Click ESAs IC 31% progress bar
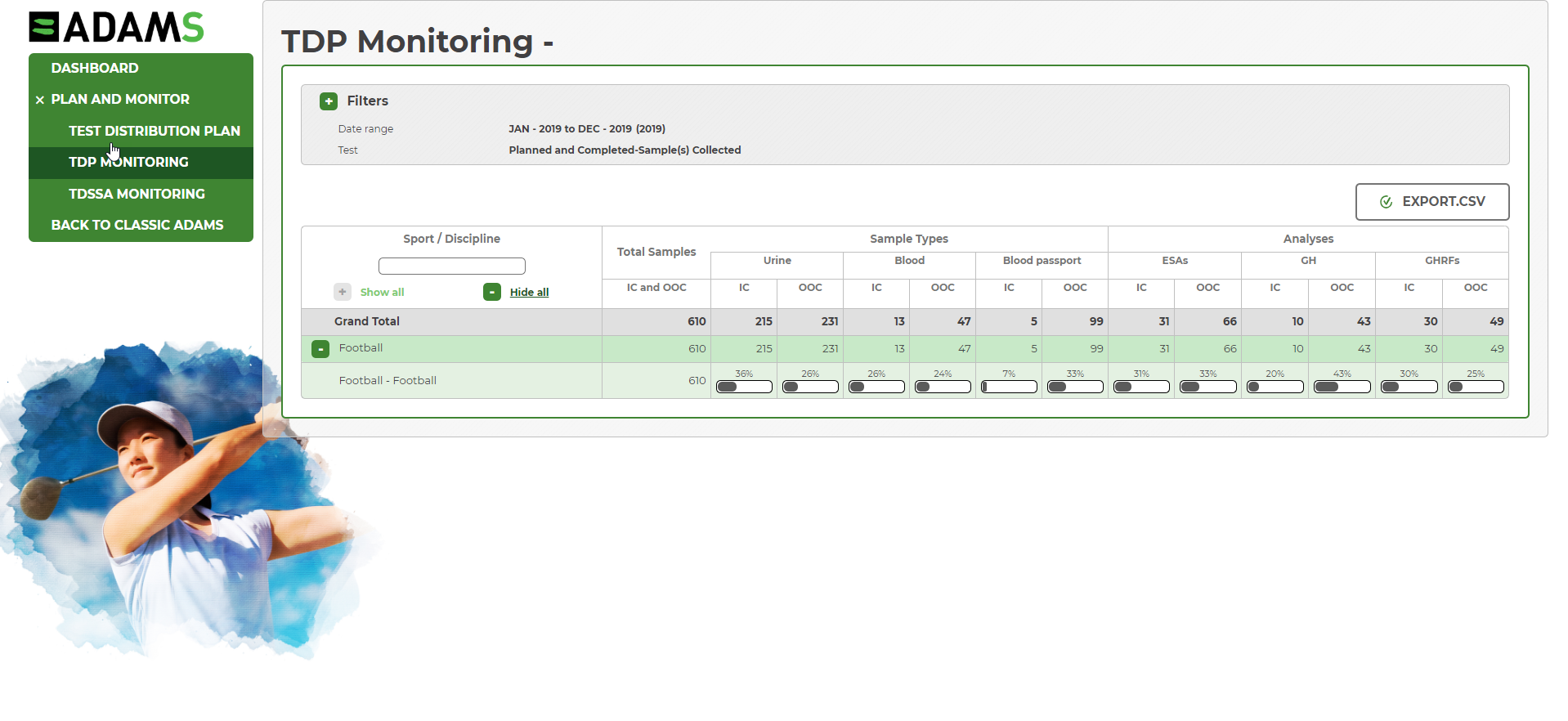 1141,387
